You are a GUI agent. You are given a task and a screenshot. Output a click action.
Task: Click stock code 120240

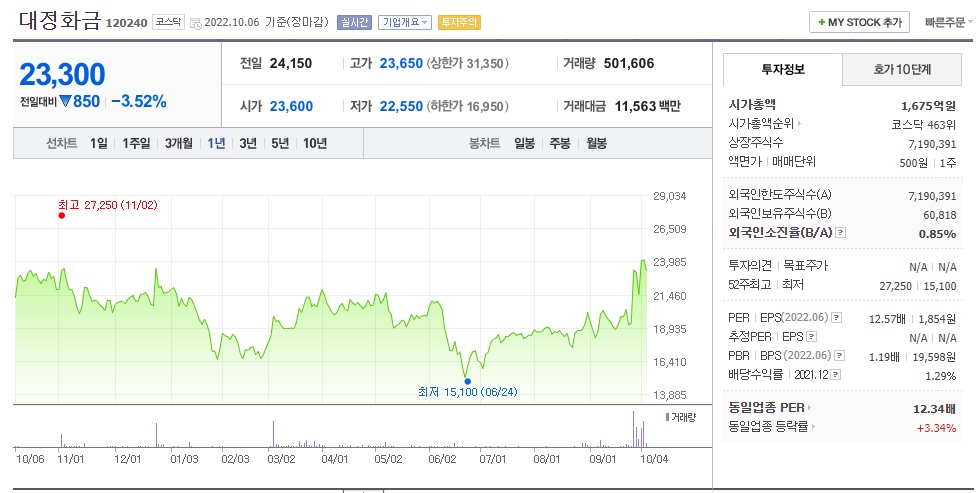(x=127, y=23)
